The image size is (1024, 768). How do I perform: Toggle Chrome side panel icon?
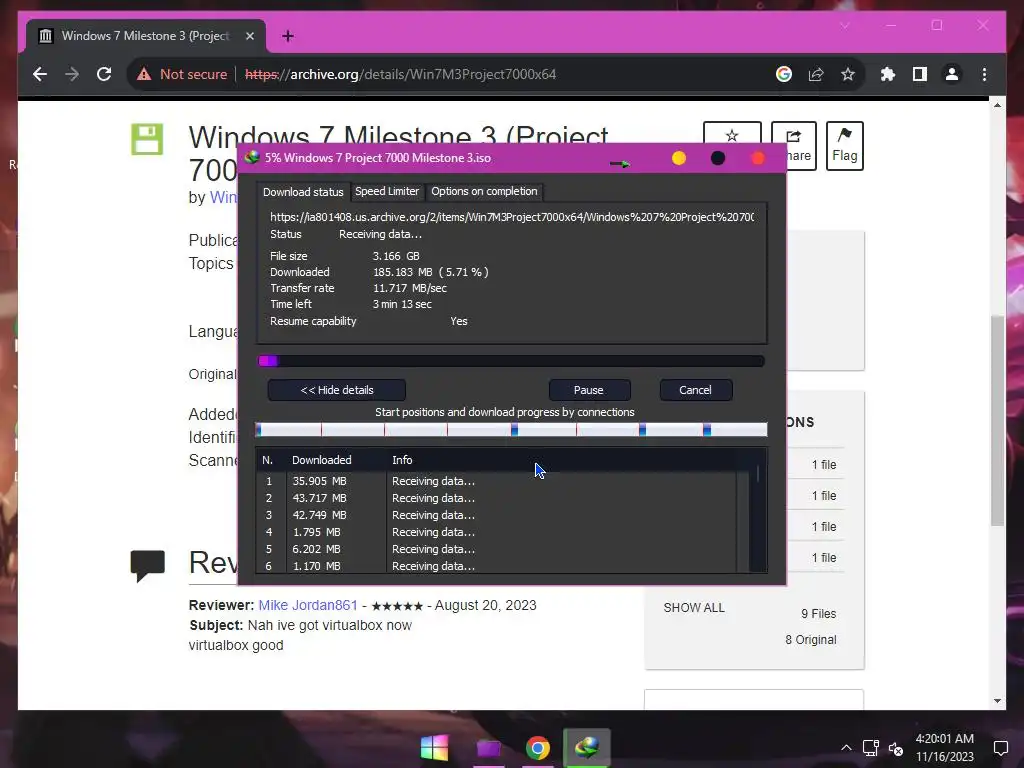920,74
